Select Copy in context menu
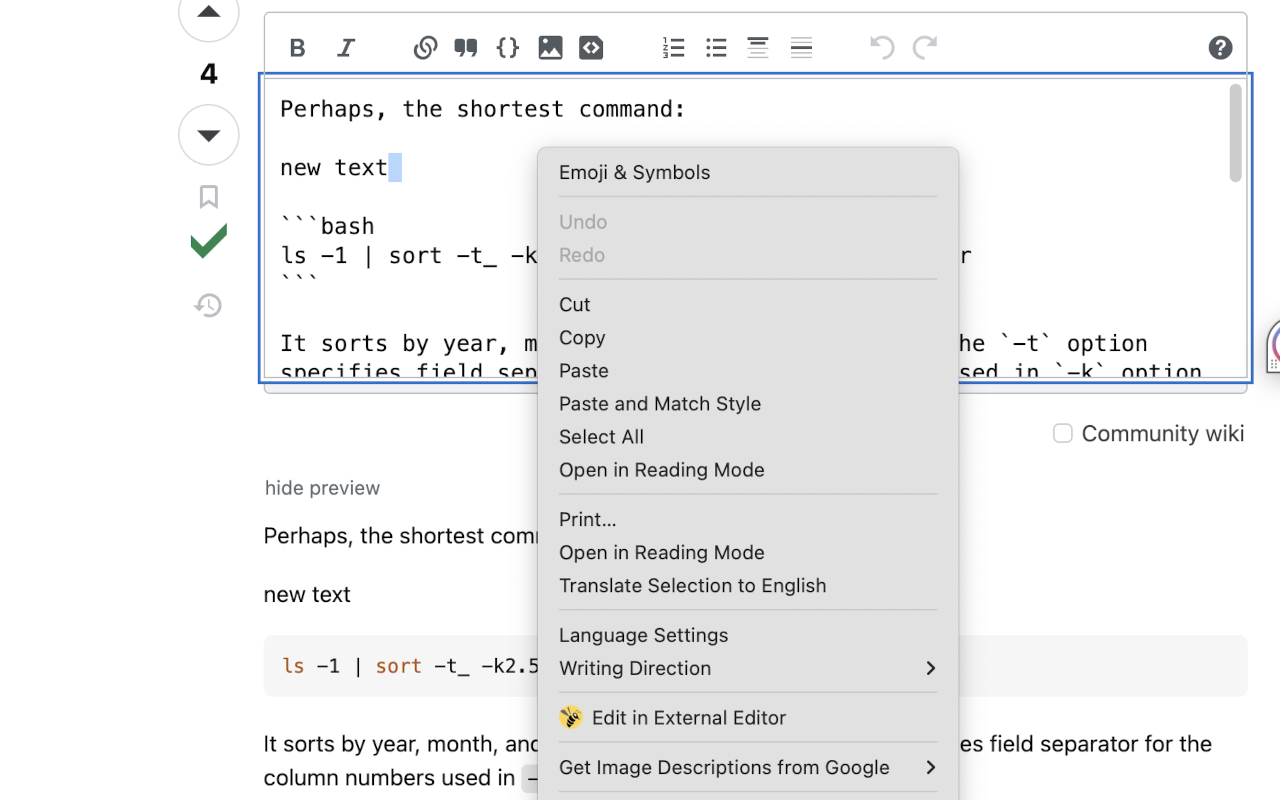 point(748,338)
